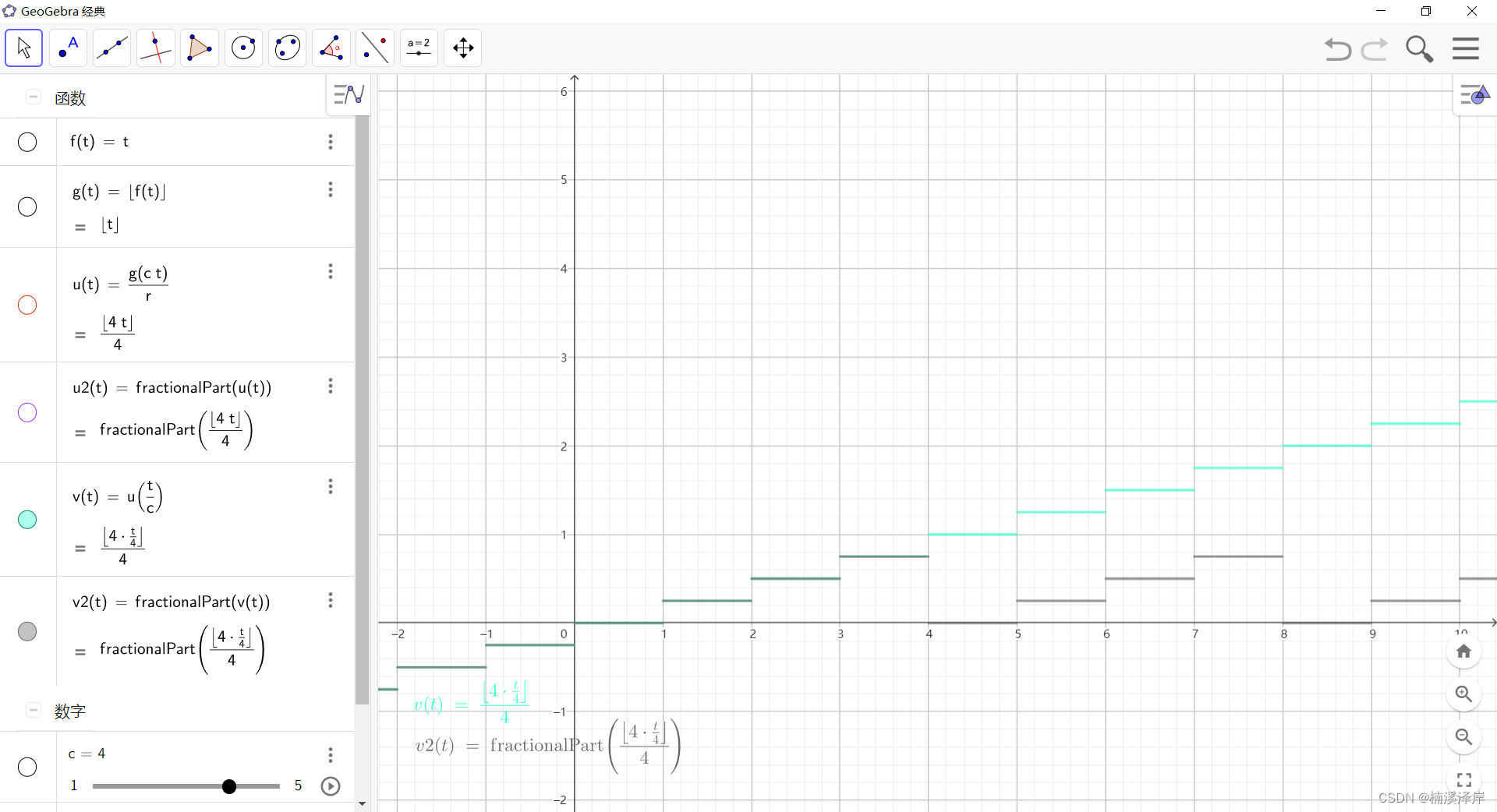Undo the last action
Screen dimensions: 1497x812
pos(1337,49)
